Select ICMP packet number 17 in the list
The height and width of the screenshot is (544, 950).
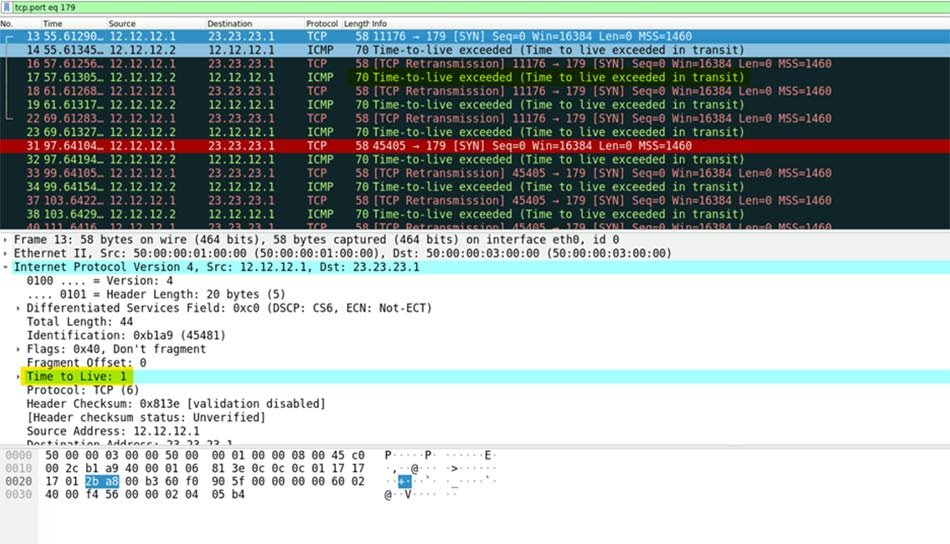pos(400,77)
